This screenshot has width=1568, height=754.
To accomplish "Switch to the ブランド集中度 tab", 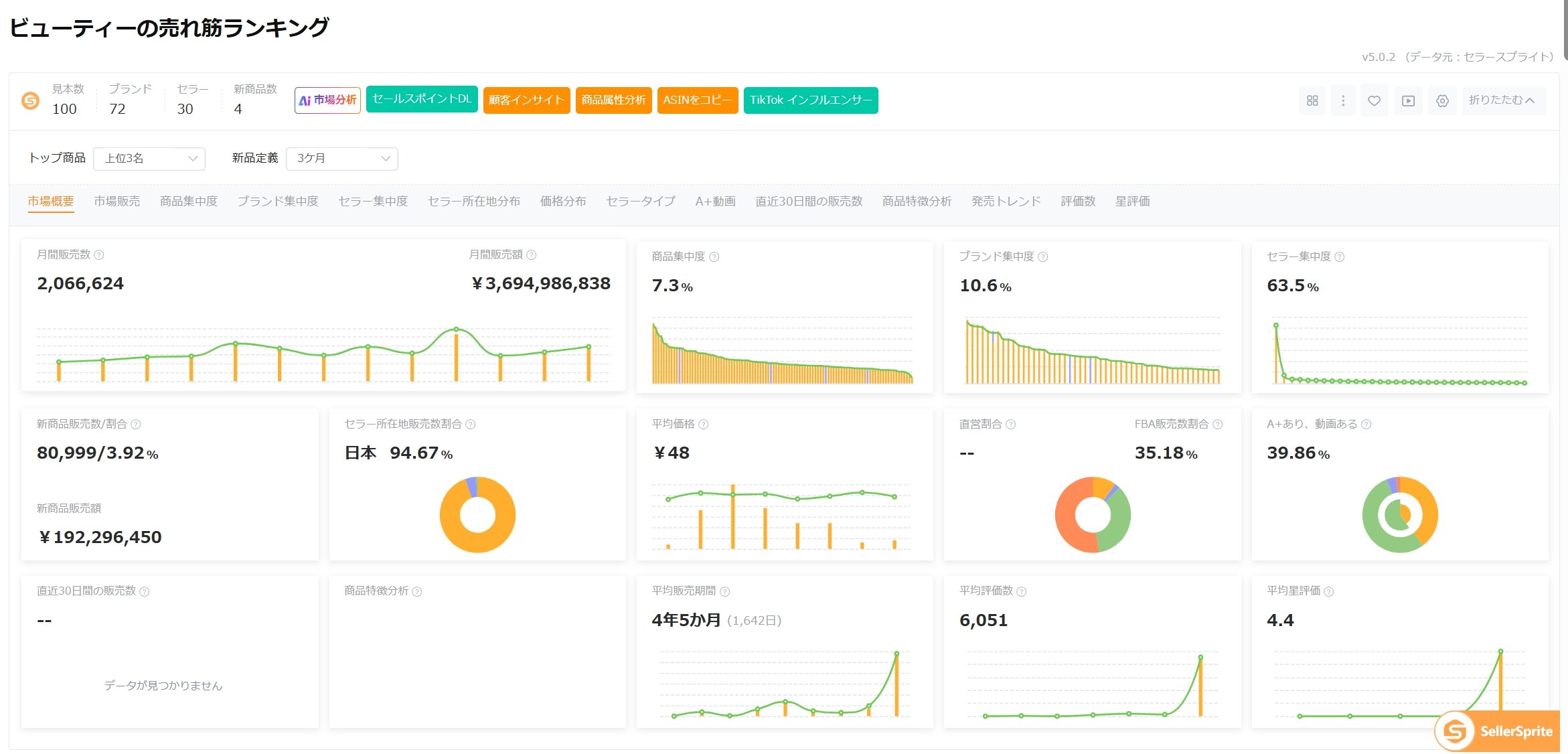I will tap(278, 202).
